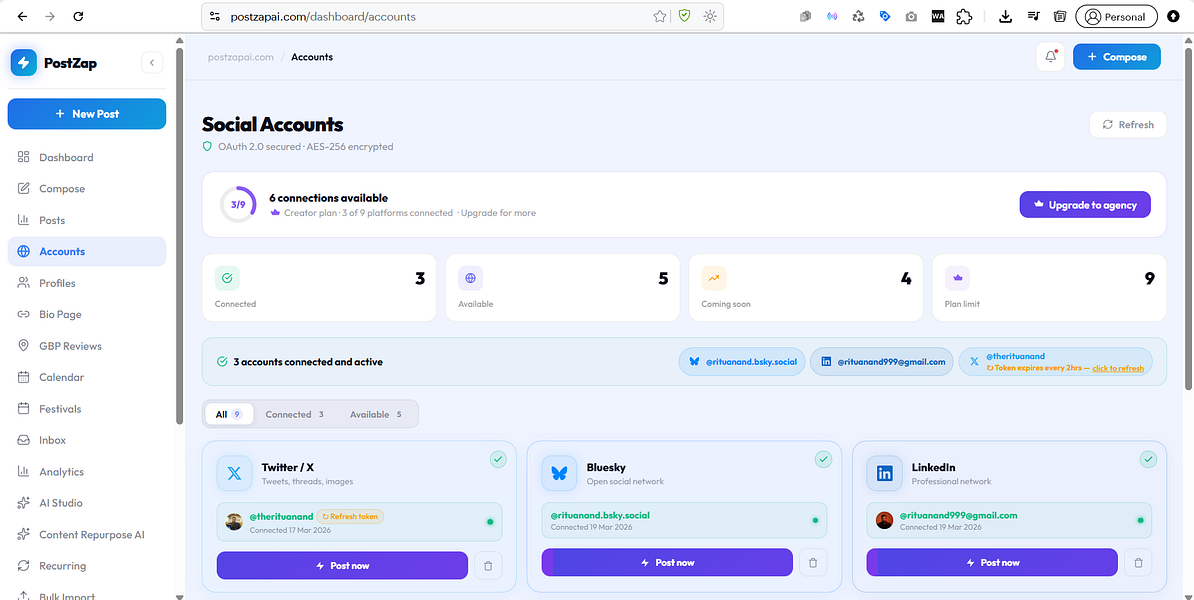Select the Connected filter tab
Image resolution: width=1194 pixels, height=600 pixels.
[295, 414]
